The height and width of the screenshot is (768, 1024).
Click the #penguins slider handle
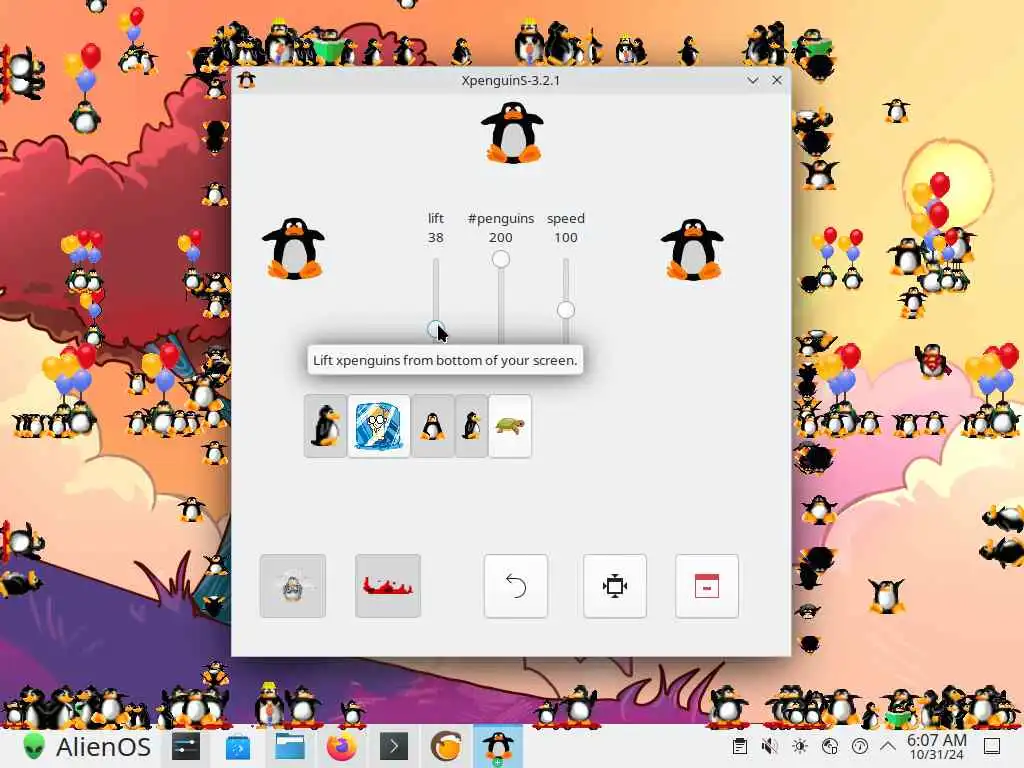(501, 259)
